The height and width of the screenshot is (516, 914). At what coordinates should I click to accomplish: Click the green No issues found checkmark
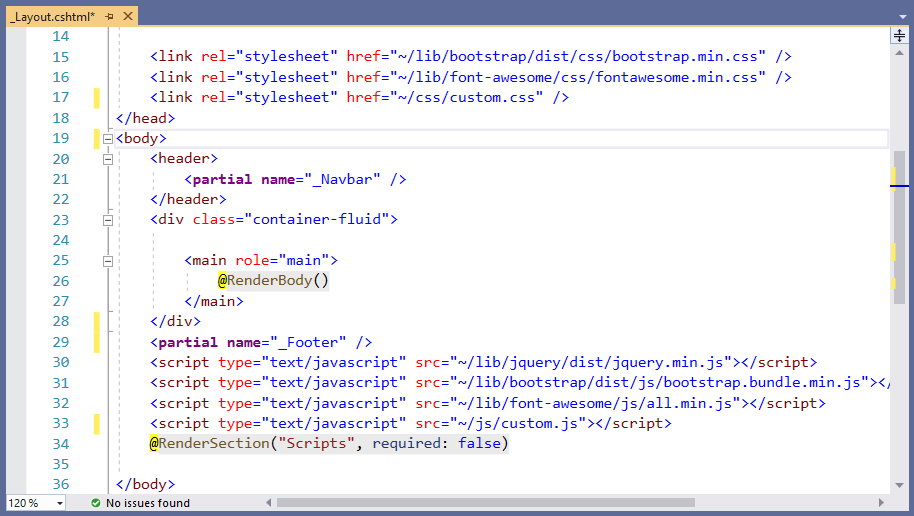click(x=95, y=503)
